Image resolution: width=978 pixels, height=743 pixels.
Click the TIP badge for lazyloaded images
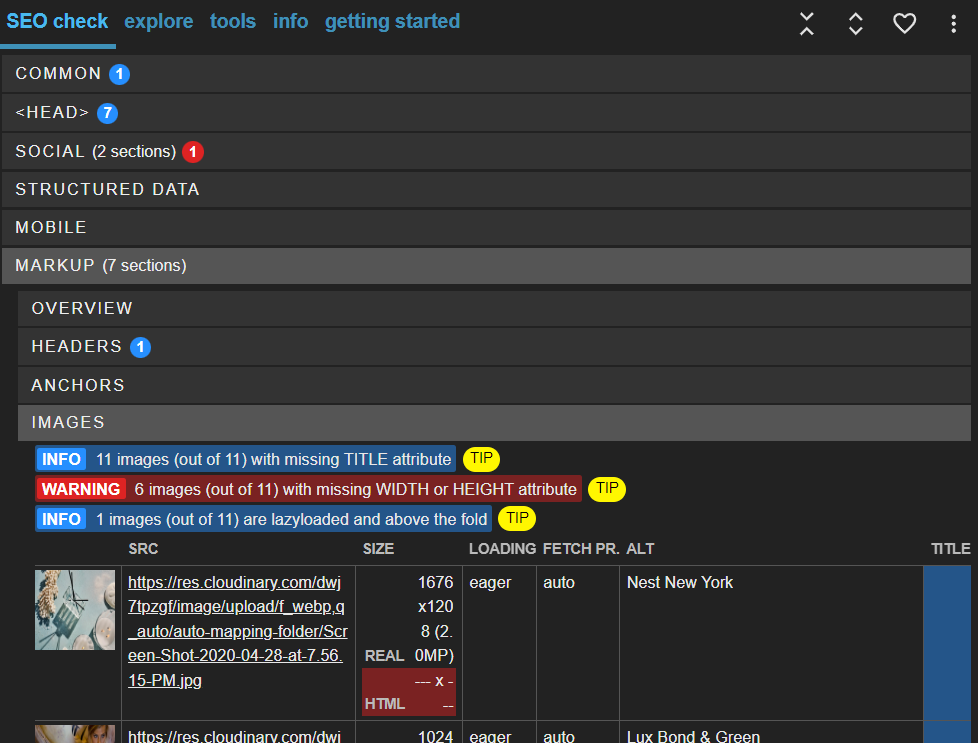pos(516,519)
